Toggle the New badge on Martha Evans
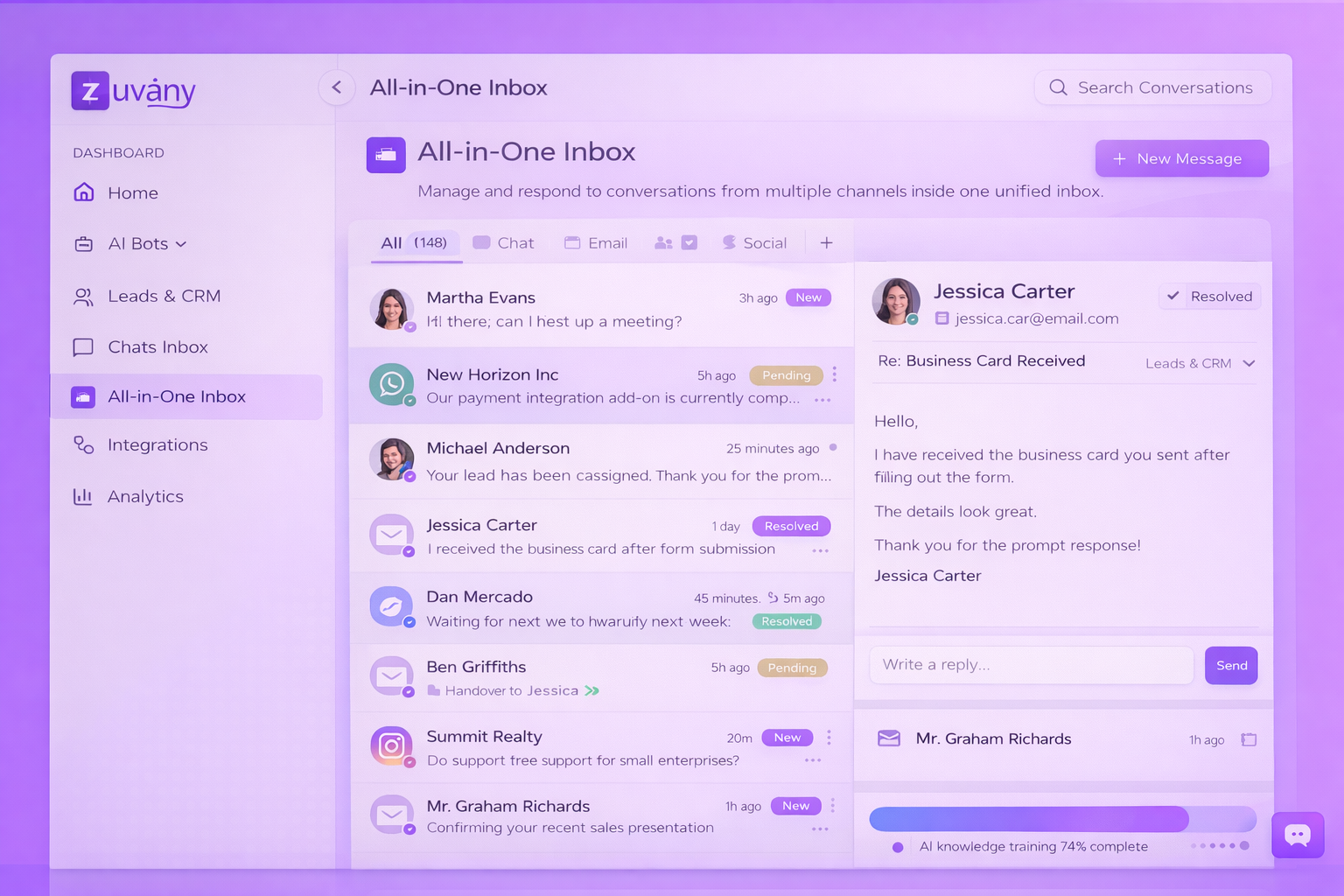This screenshot has height=896, width=1344. coord(807,297)
